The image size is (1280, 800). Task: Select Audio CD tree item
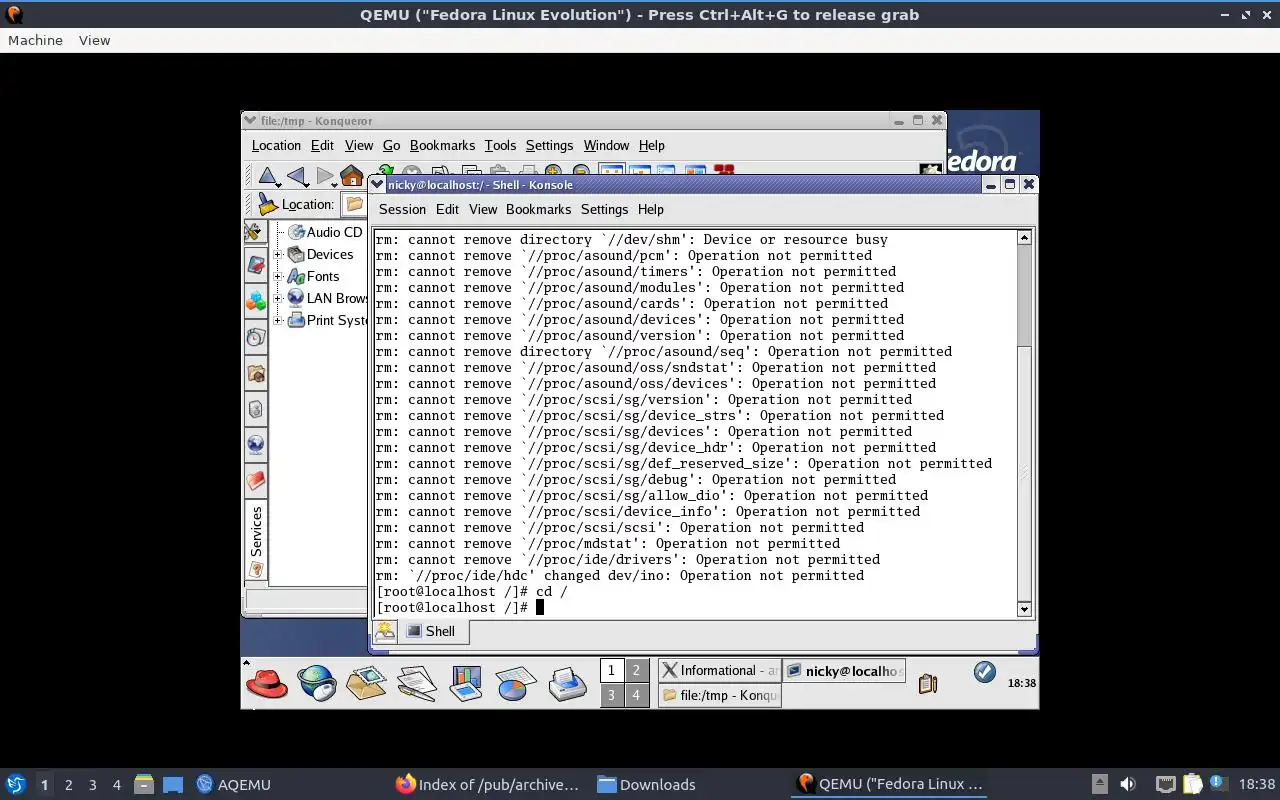(325, 232)
